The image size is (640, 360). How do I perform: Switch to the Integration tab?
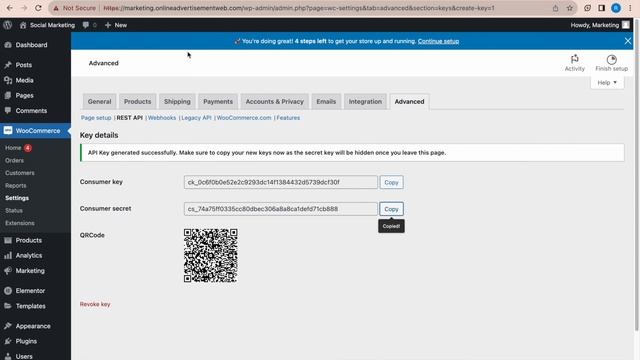pos(365,102)
